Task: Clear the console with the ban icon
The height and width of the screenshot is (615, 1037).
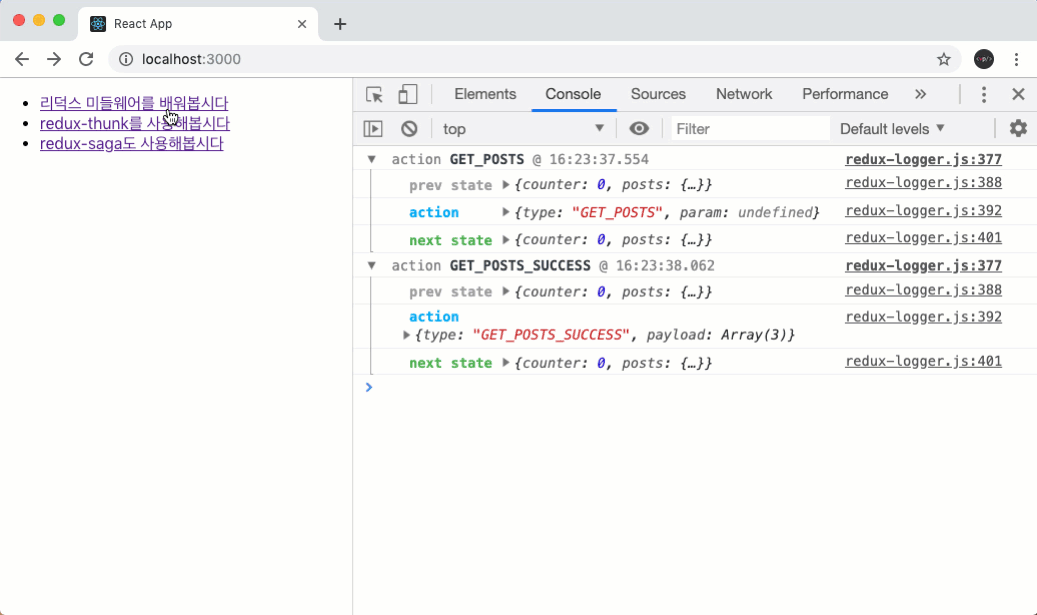Action: point(409,128)
